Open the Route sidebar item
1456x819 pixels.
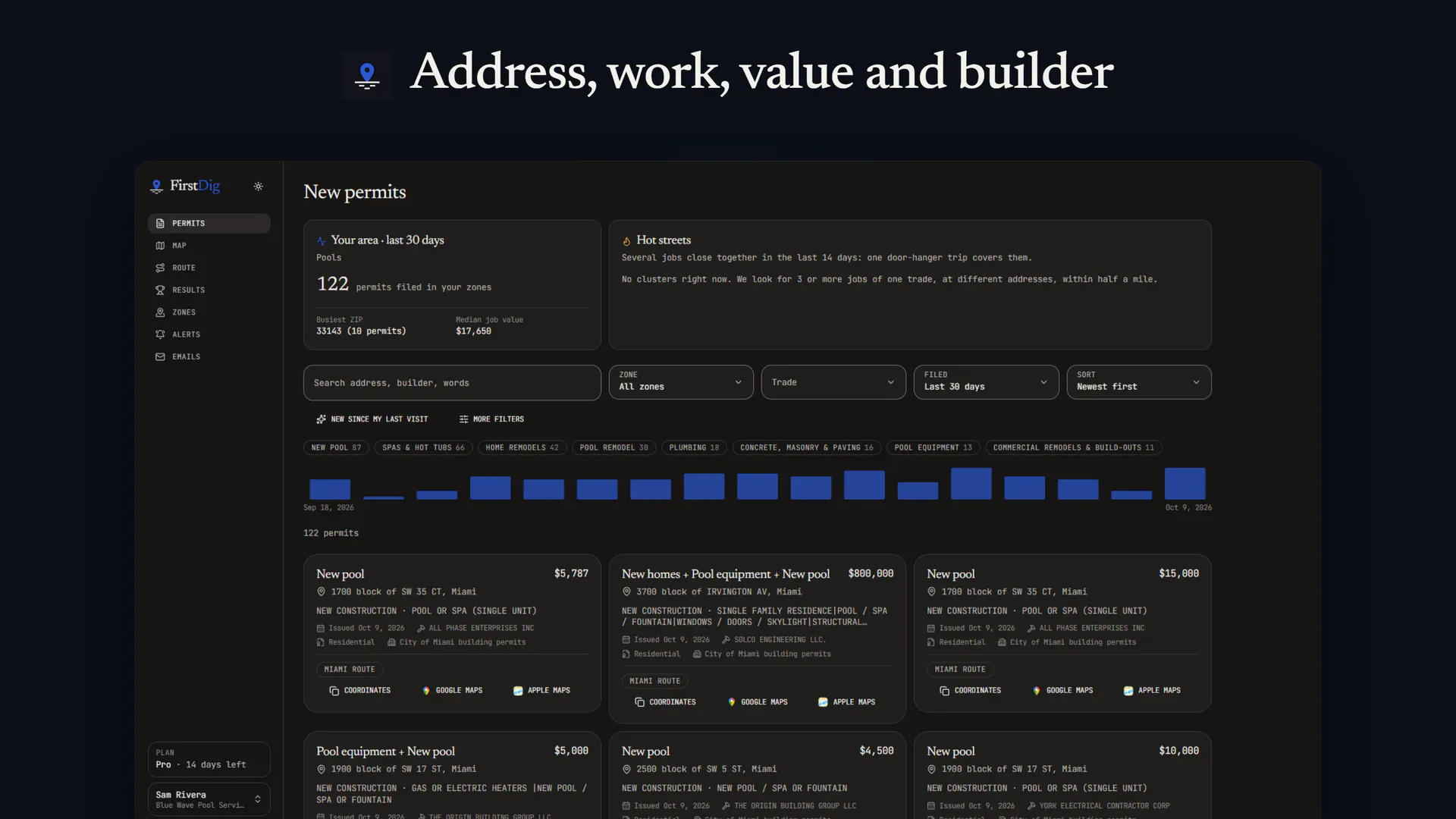coord(209,268)
